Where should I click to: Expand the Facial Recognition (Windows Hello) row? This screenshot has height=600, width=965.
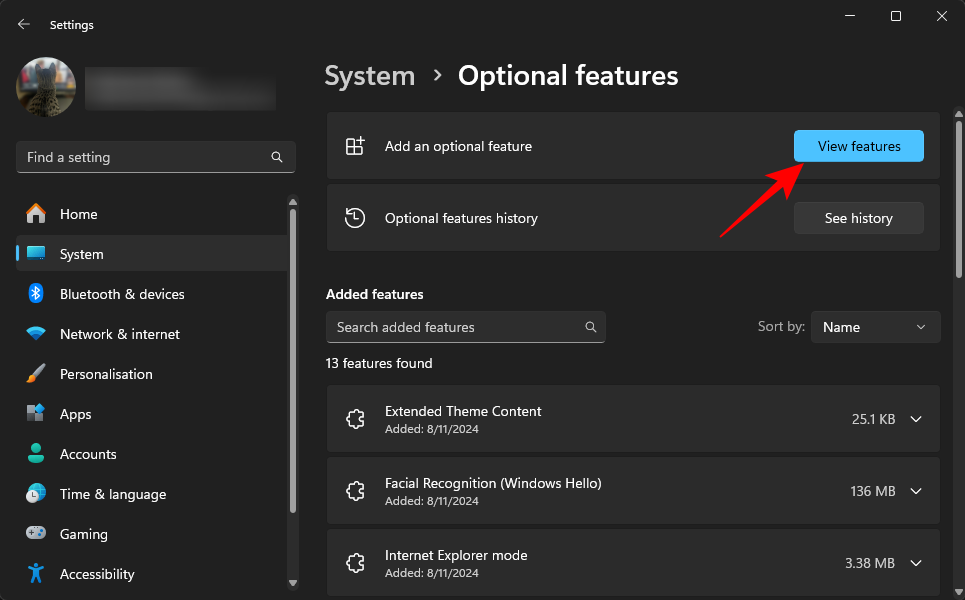click(x=916, y=491)
